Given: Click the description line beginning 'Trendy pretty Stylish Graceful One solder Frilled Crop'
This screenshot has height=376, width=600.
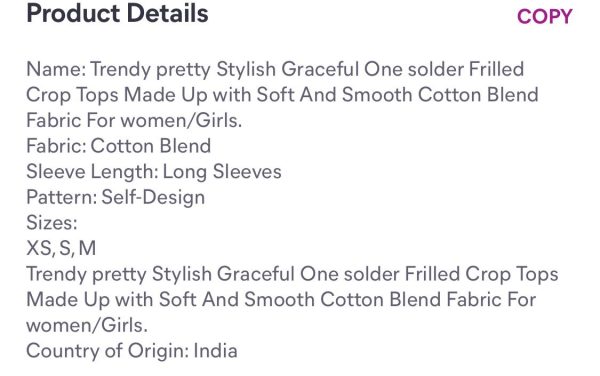Looking at the screenshot, I should (292, 275).
